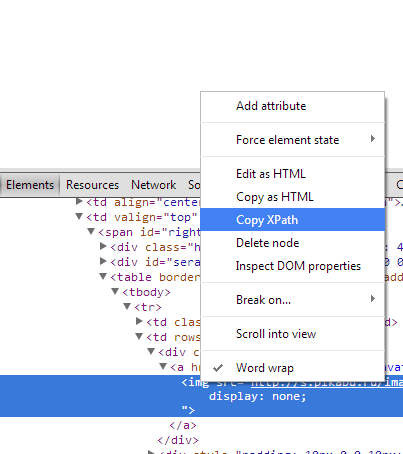Select the closing </a> tag line

tap(183, 425)
